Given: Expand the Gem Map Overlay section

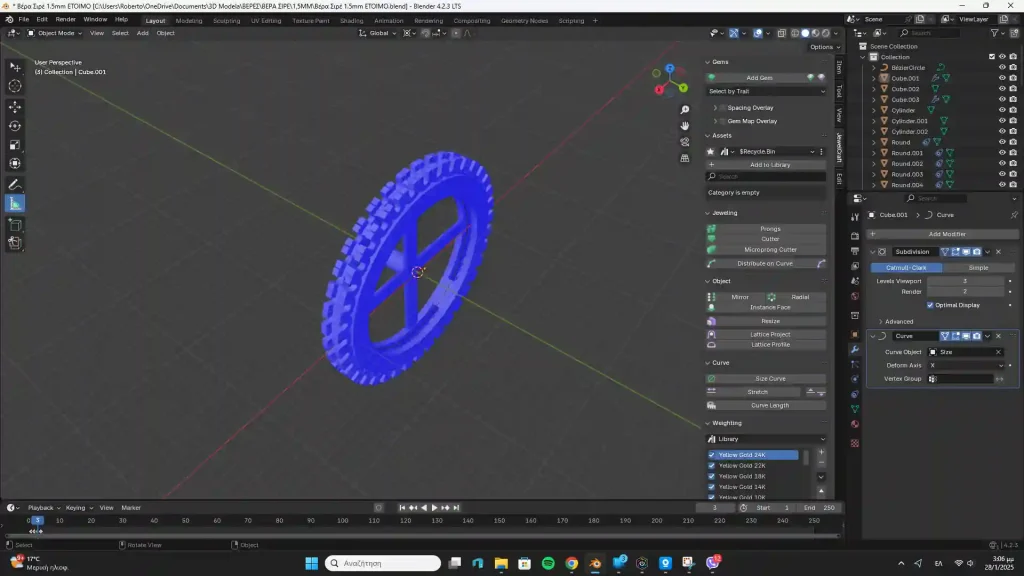Looking at the screenshot, I should [715, 121].
